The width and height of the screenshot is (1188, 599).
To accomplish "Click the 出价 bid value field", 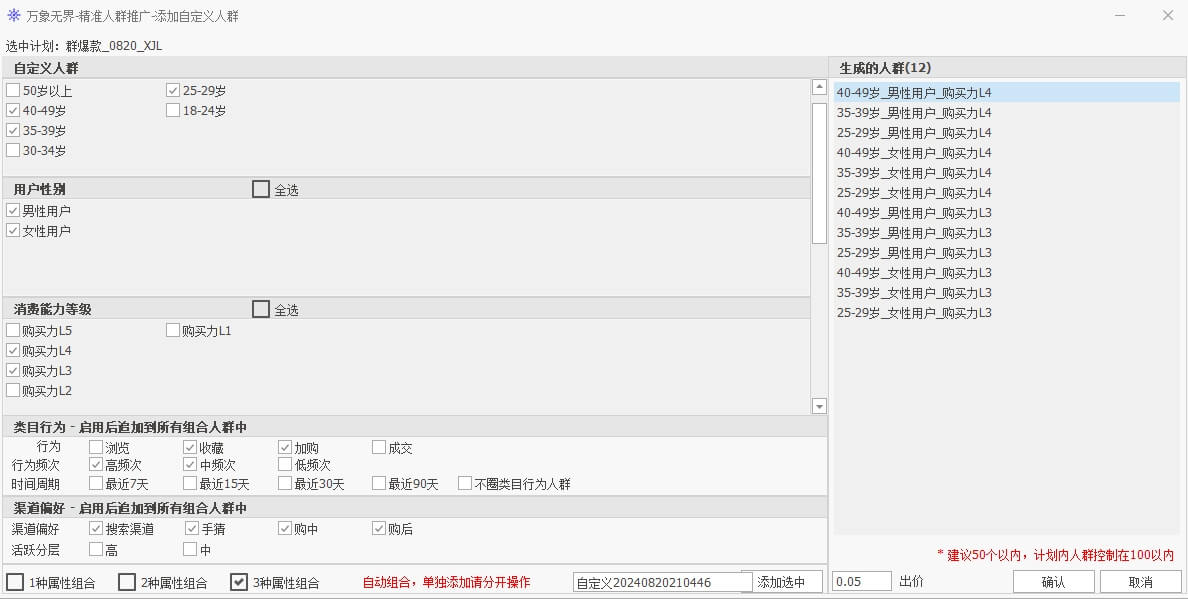I will tap(861, 582).
